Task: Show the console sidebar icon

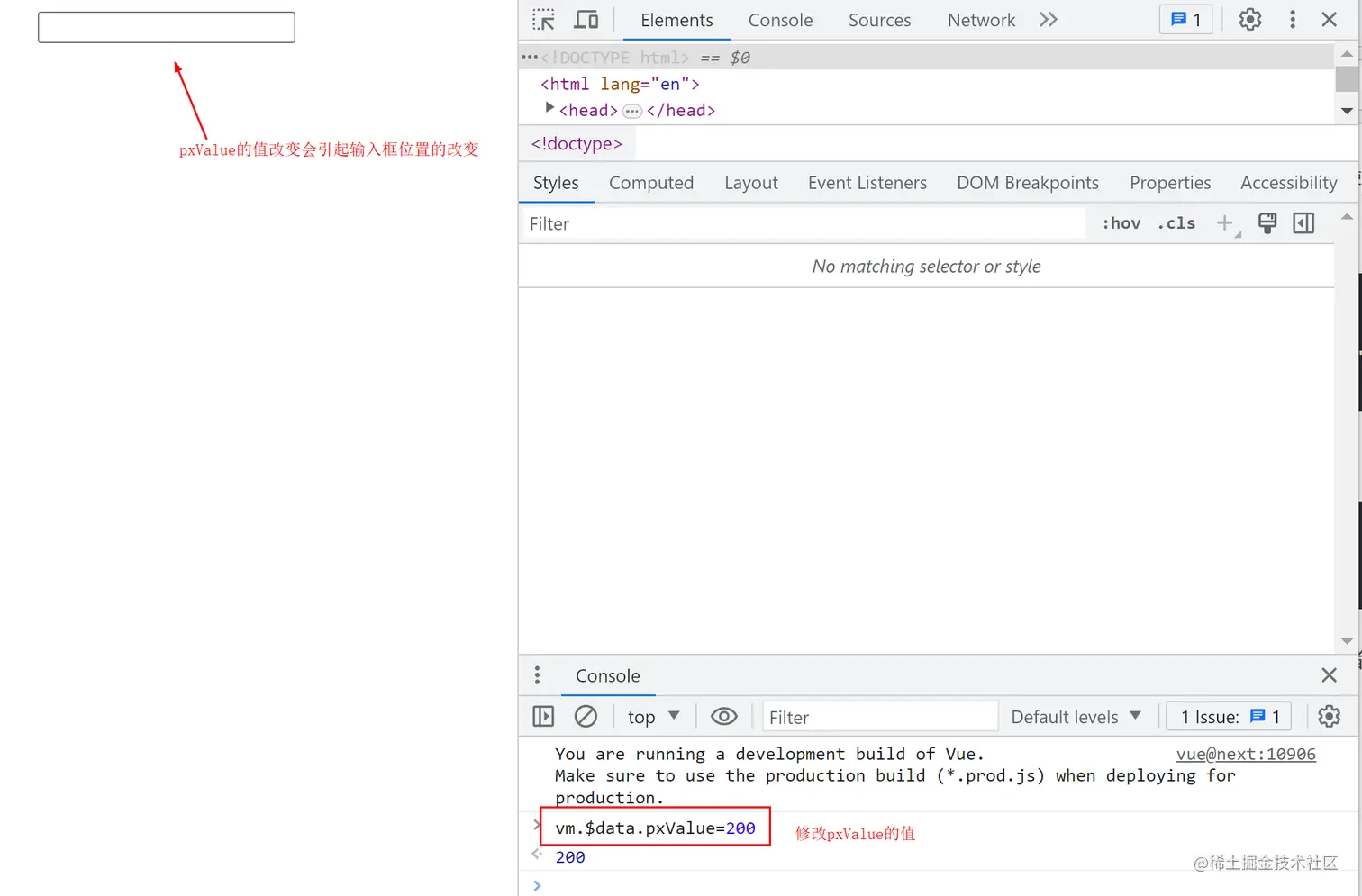Action: pyautogui.click(x=543, y=717)
